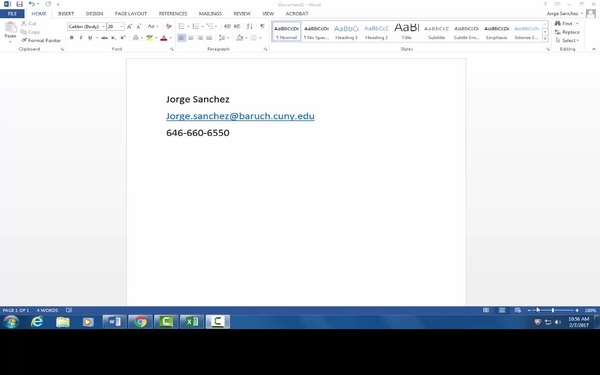The width and height of the screenshot is (600, 375).
Task: Switch to Print Layout view icon
Action: [x=502, y=310]
